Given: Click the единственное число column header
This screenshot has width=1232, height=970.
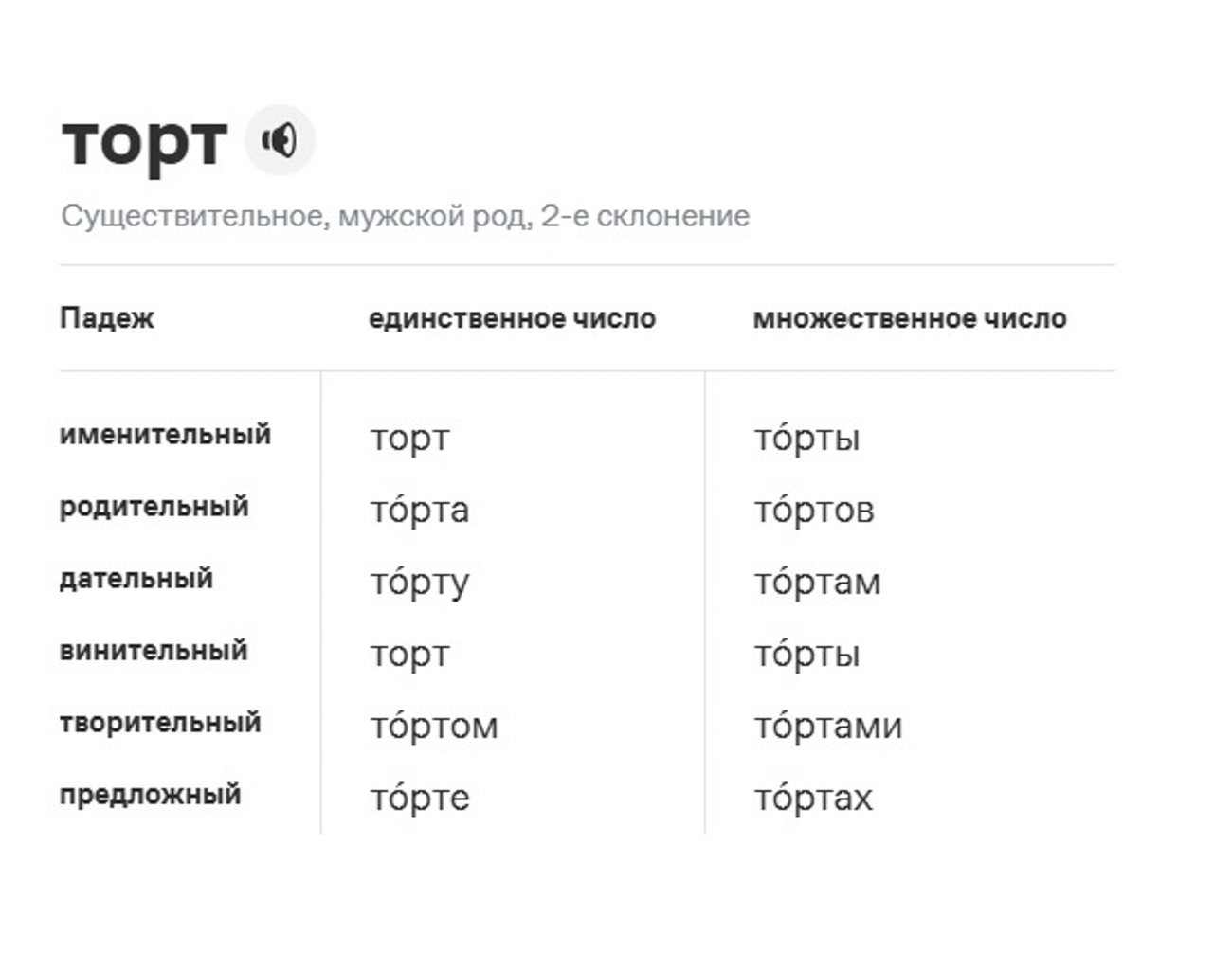Looking at the screenshot, I should 513,318.
